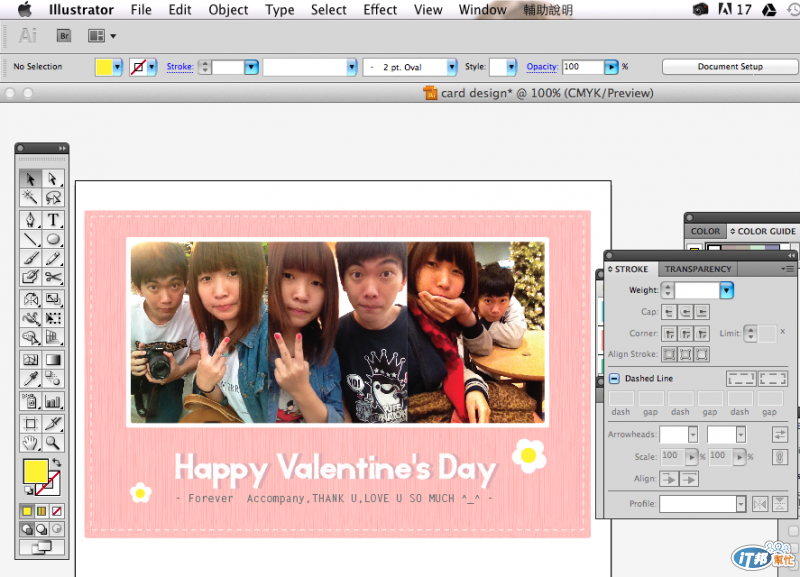Activate the Direct Selection tool
800x577 pixels.
pyautogui.click(x=53, y=179)
